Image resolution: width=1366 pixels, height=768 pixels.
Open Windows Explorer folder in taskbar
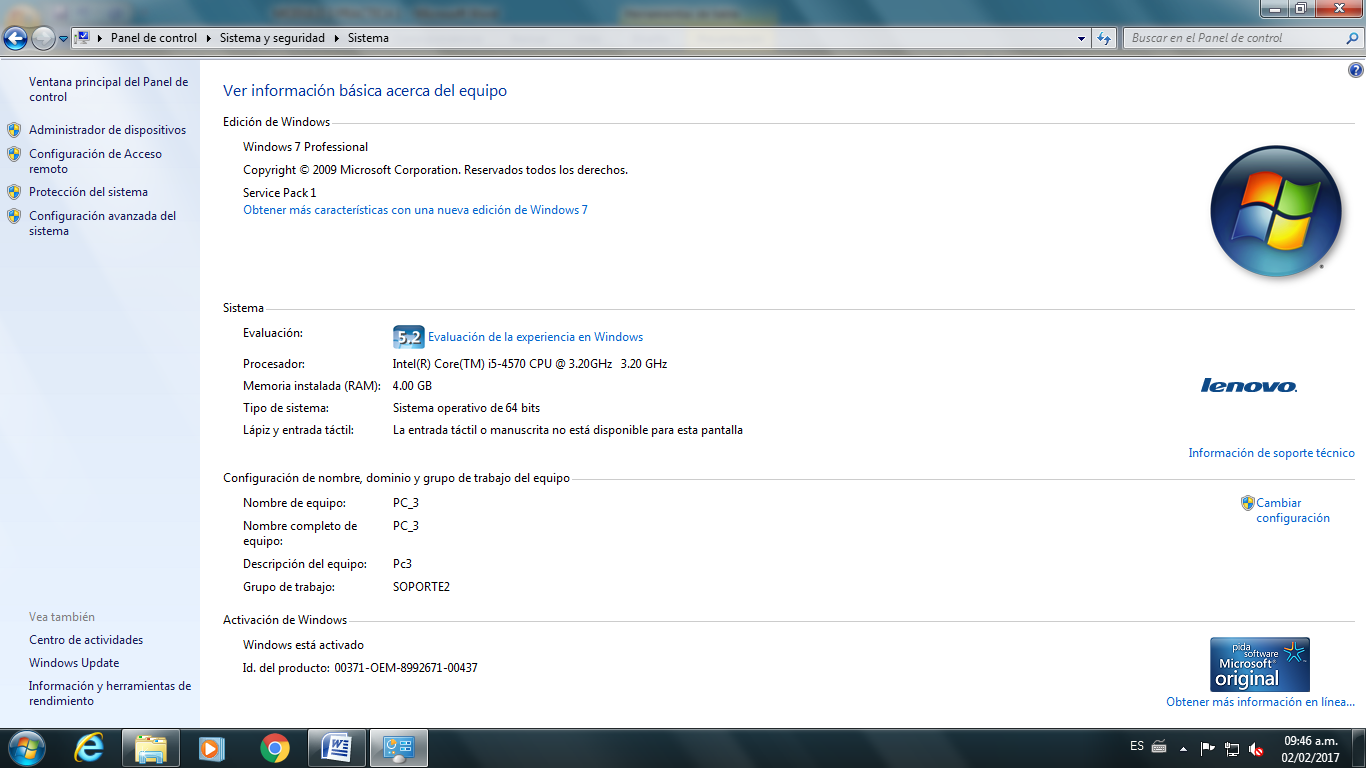(x=151, y=748)
